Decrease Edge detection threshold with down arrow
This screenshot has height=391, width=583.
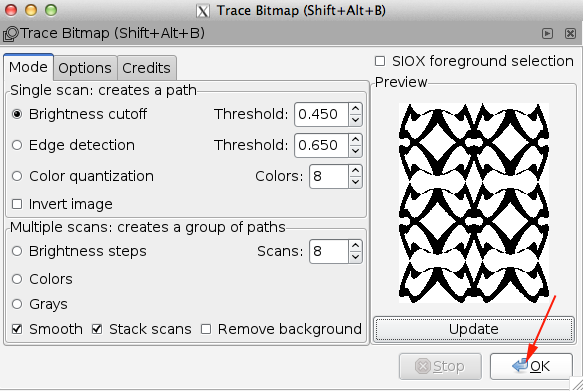point(355,151)
